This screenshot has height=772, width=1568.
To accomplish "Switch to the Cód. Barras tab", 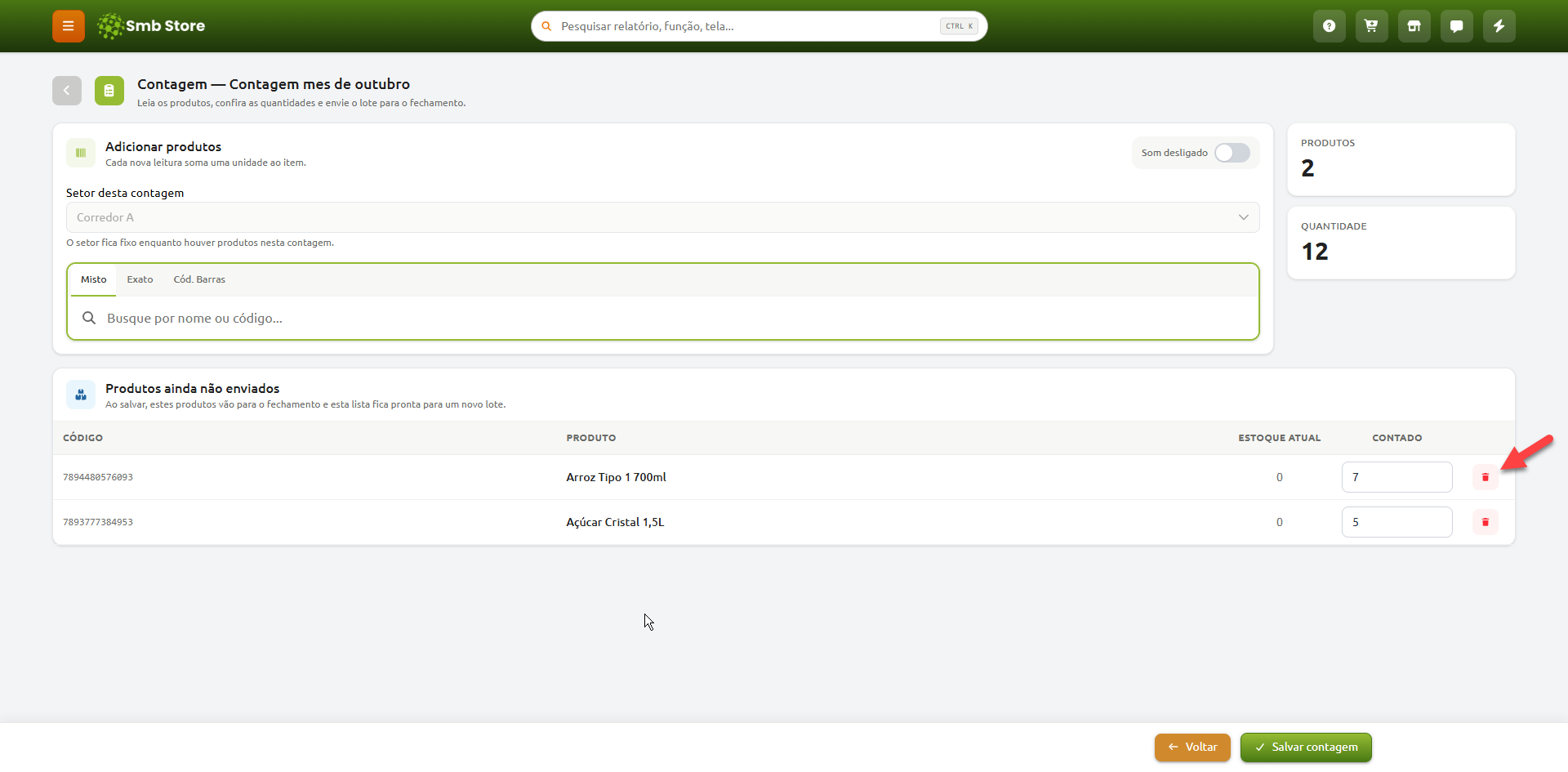I will tap(199, 279).
